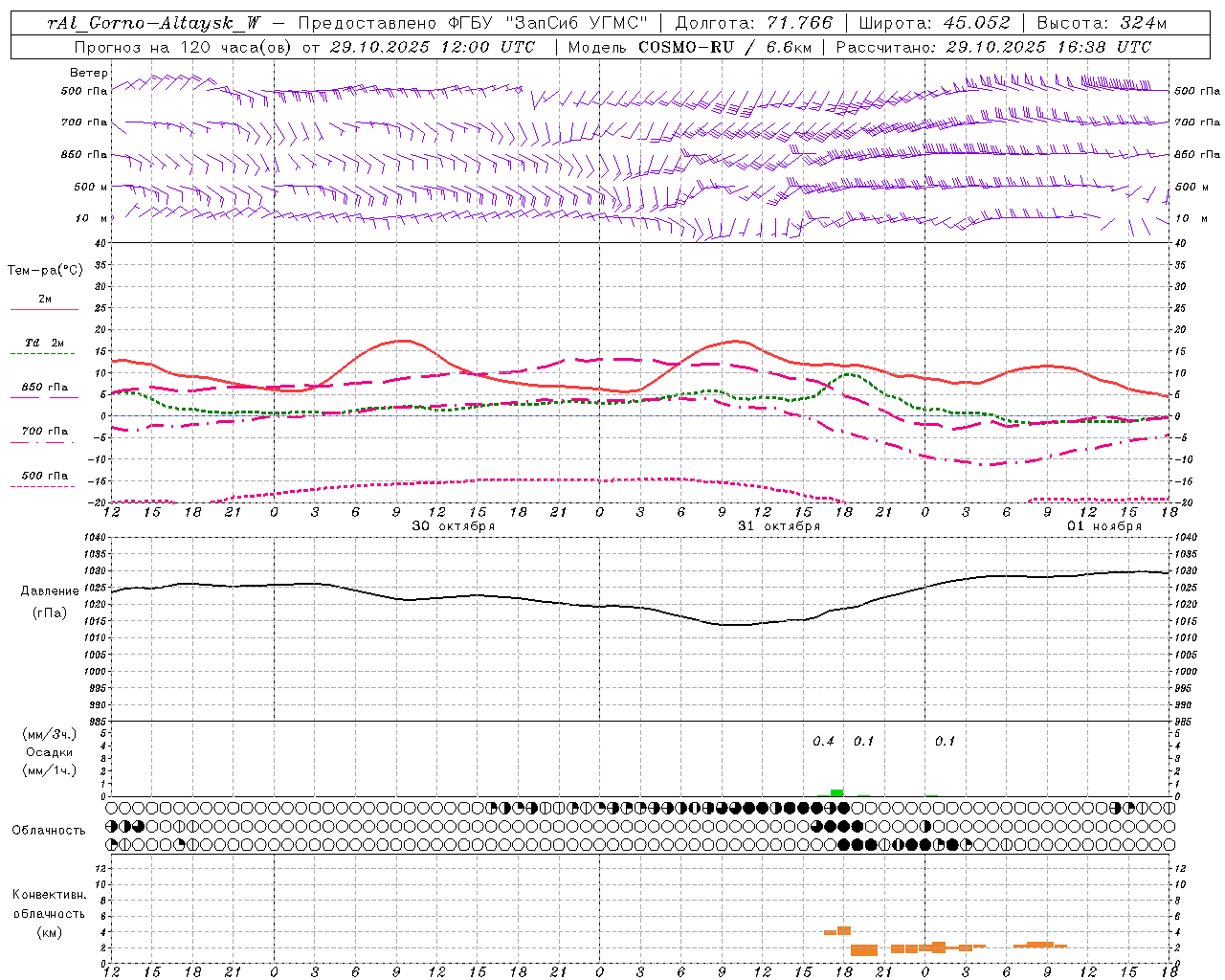The width and height of the screenshot is (1225, 980).
Task: Click the Рассчитано: 29.10.2025 16:38 UTC timestamp
Action: 994,47
